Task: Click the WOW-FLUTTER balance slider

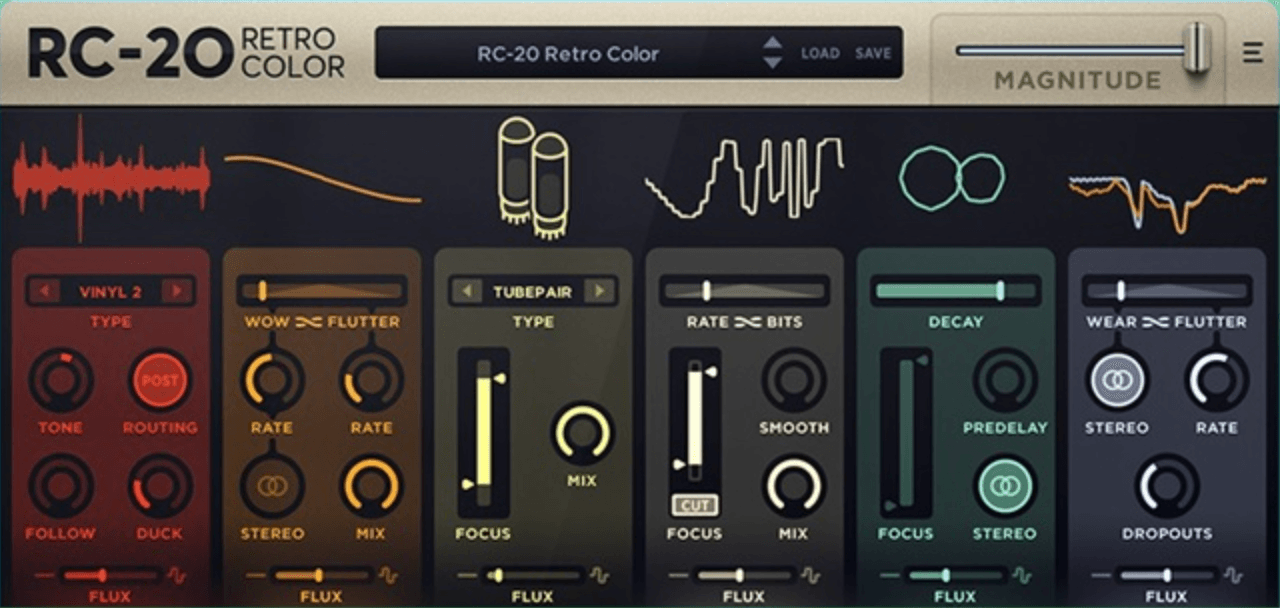Action: [x=322, y=291]
